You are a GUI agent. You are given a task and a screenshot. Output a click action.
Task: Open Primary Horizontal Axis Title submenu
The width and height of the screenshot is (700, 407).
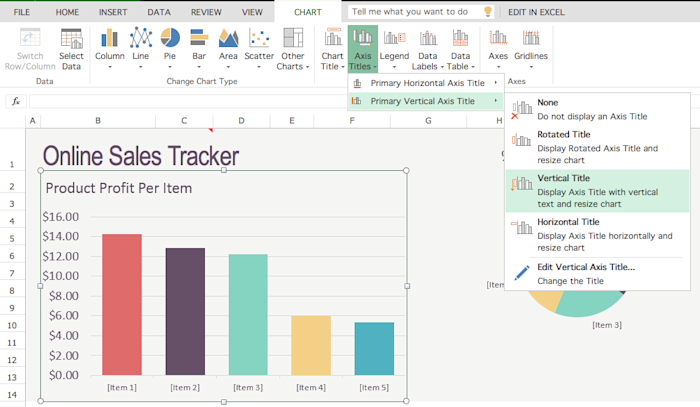(425, 83)
